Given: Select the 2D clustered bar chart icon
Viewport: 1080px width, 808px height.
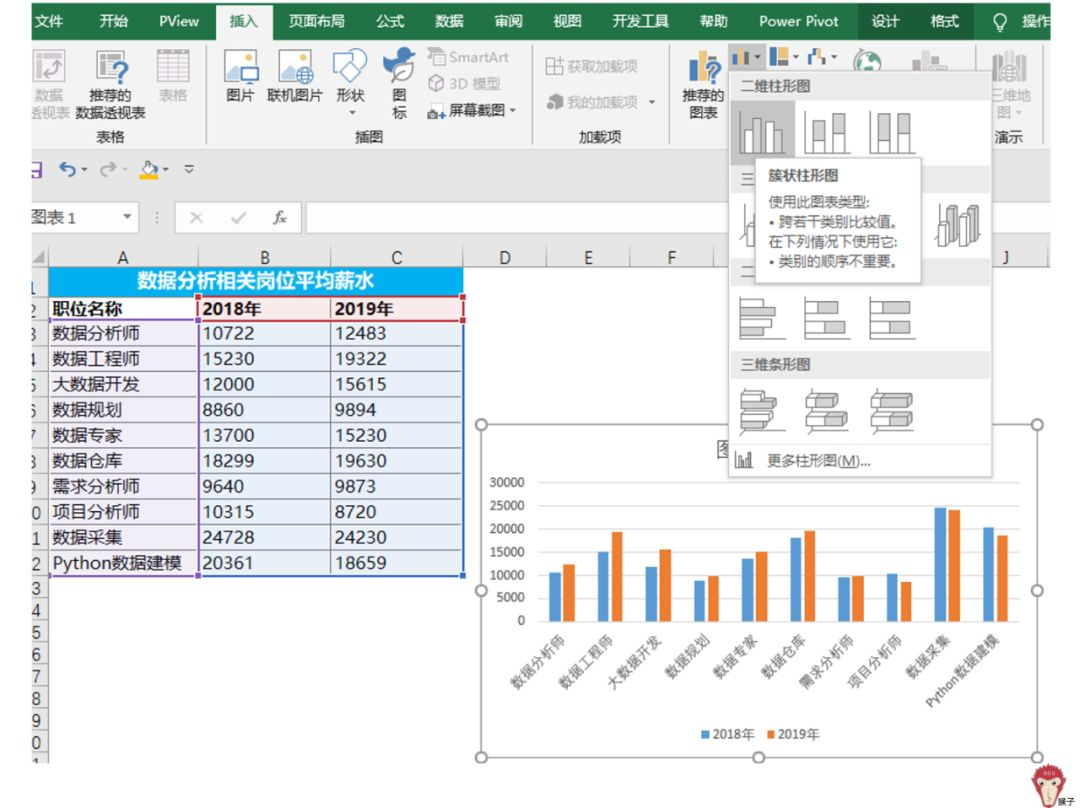Looking at the screenshot, I should [x=762, y=318].
